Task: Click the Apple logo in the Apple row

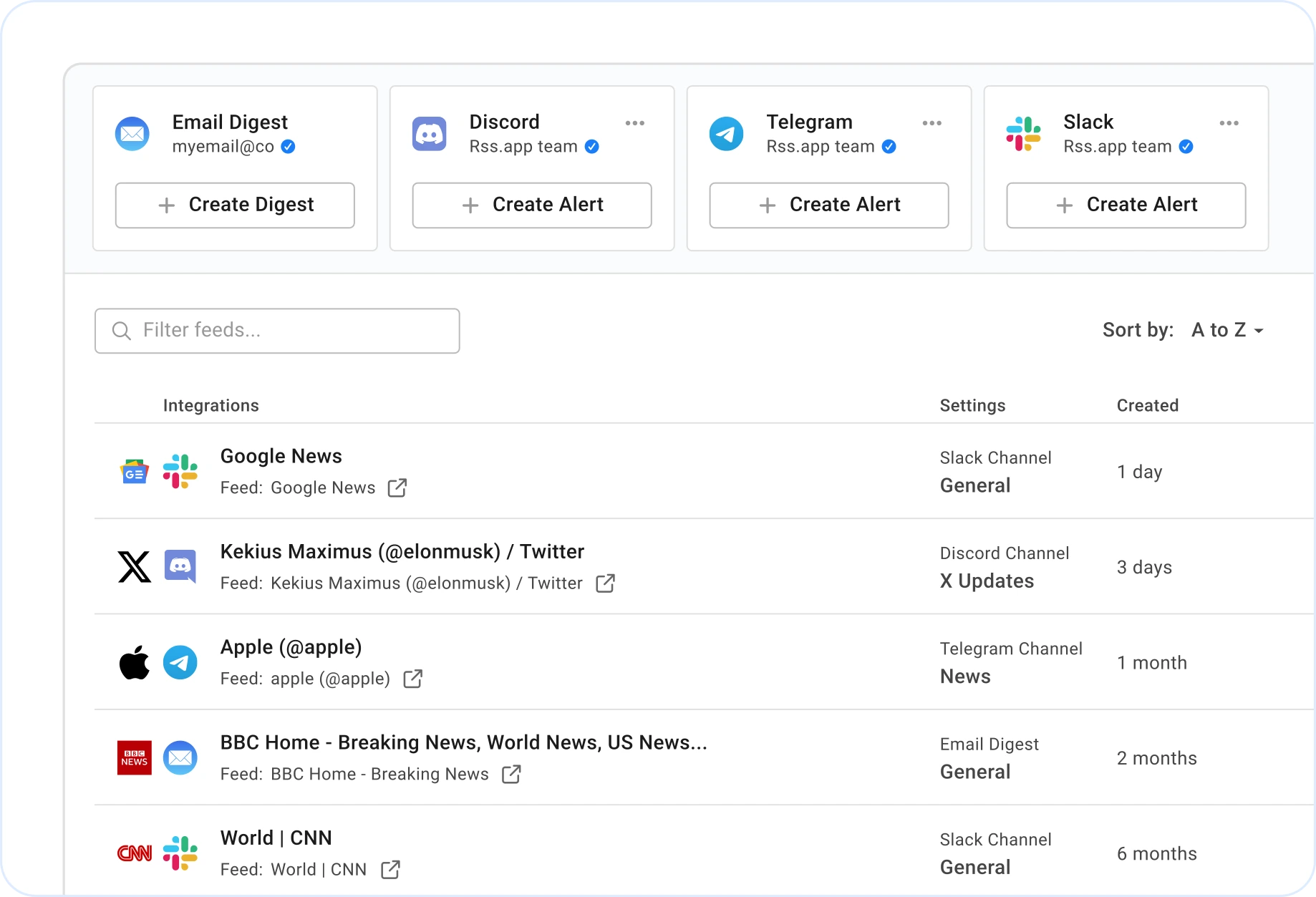Action: pos(135,662)
